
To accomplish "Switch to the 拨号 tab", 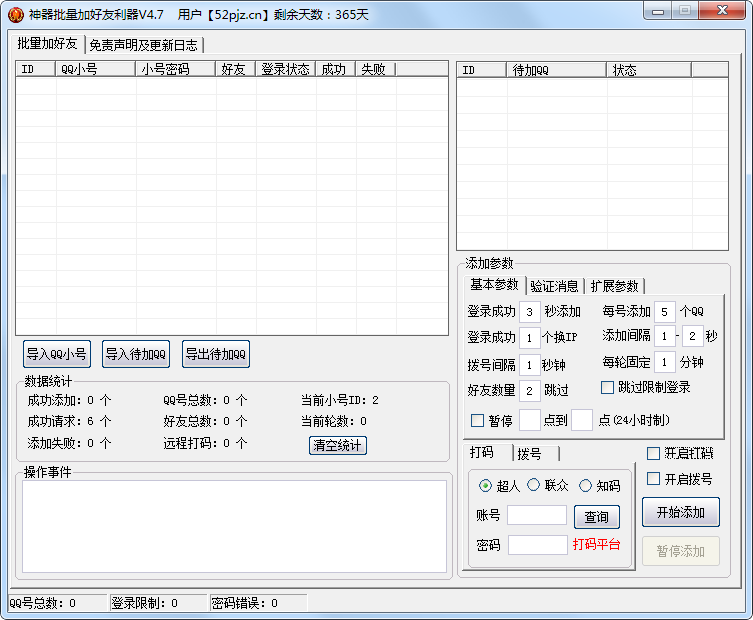I will pos(530,454).
